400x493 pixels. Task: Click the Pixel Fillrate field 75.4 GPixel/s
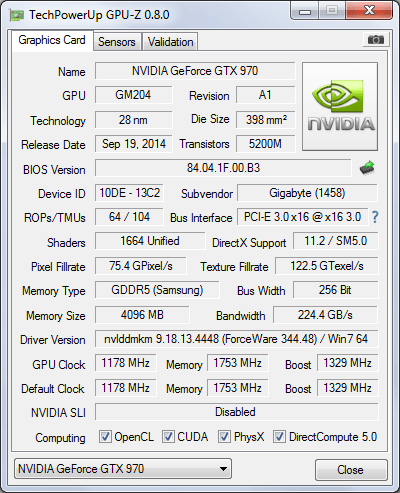coord(141,266)
